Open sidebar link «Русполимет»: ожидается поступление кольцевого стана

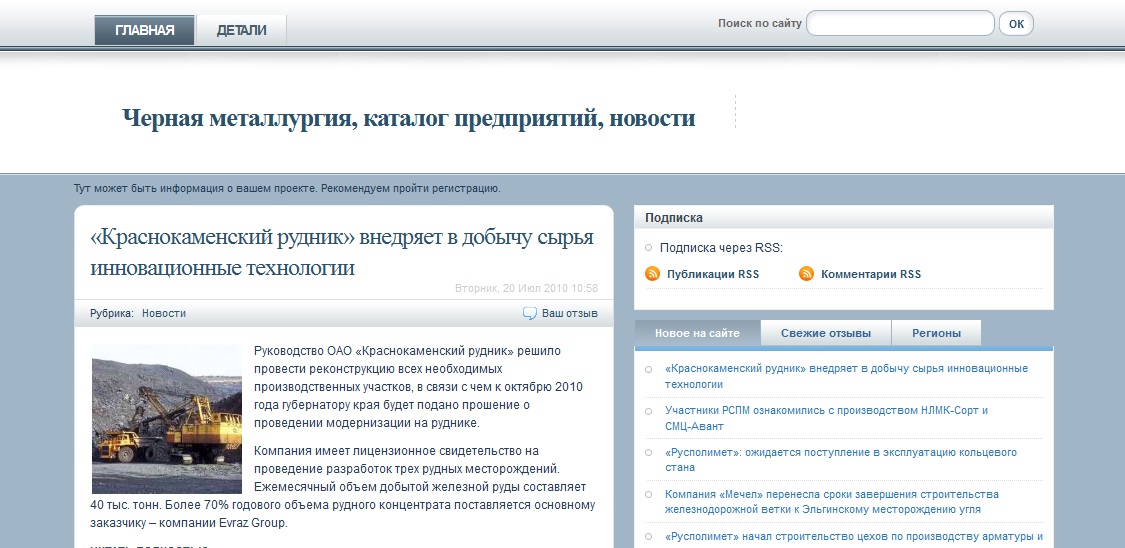(840, 460)
